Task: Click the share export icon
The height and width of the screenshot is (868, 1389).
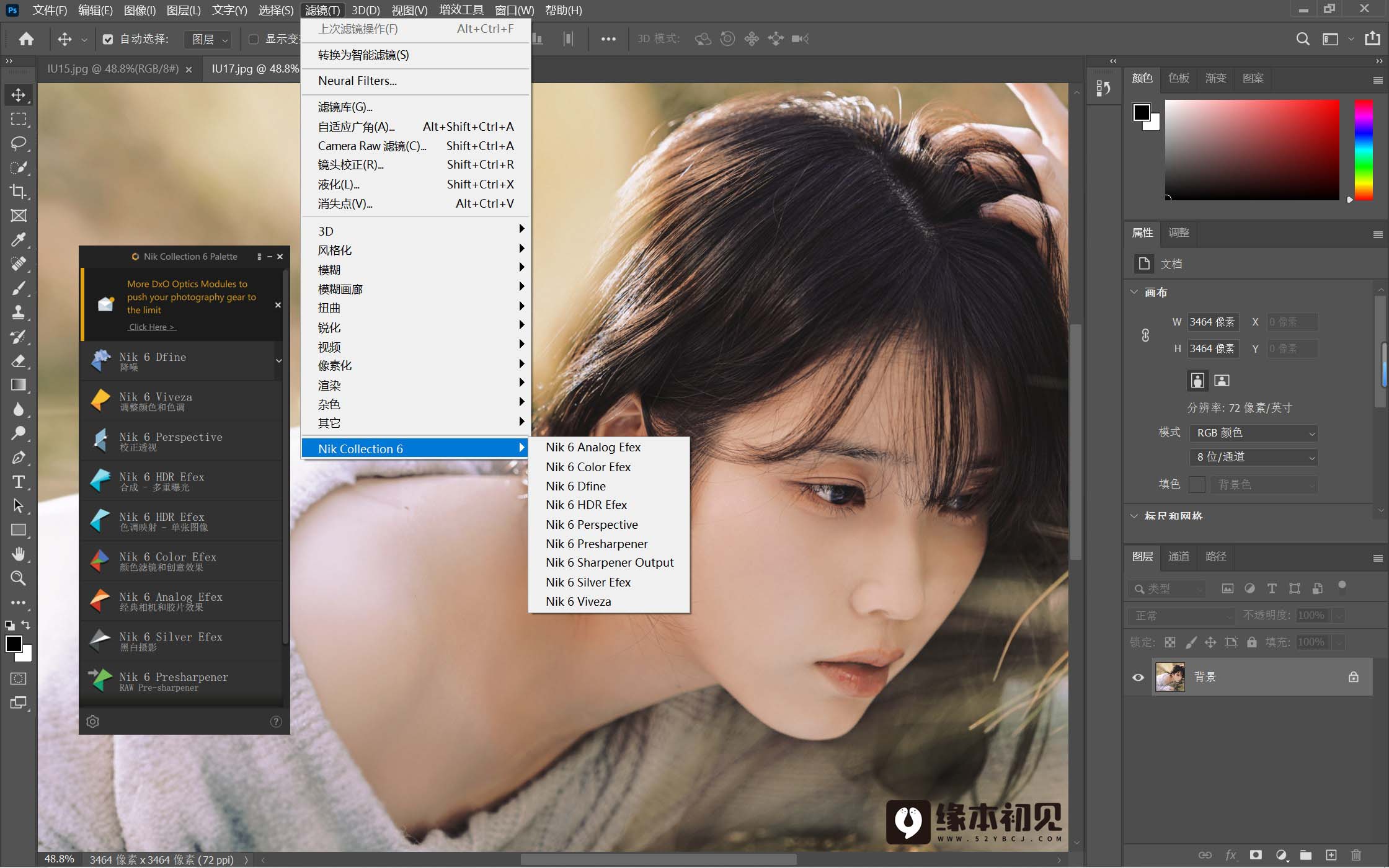Action: click(1372, 38)
